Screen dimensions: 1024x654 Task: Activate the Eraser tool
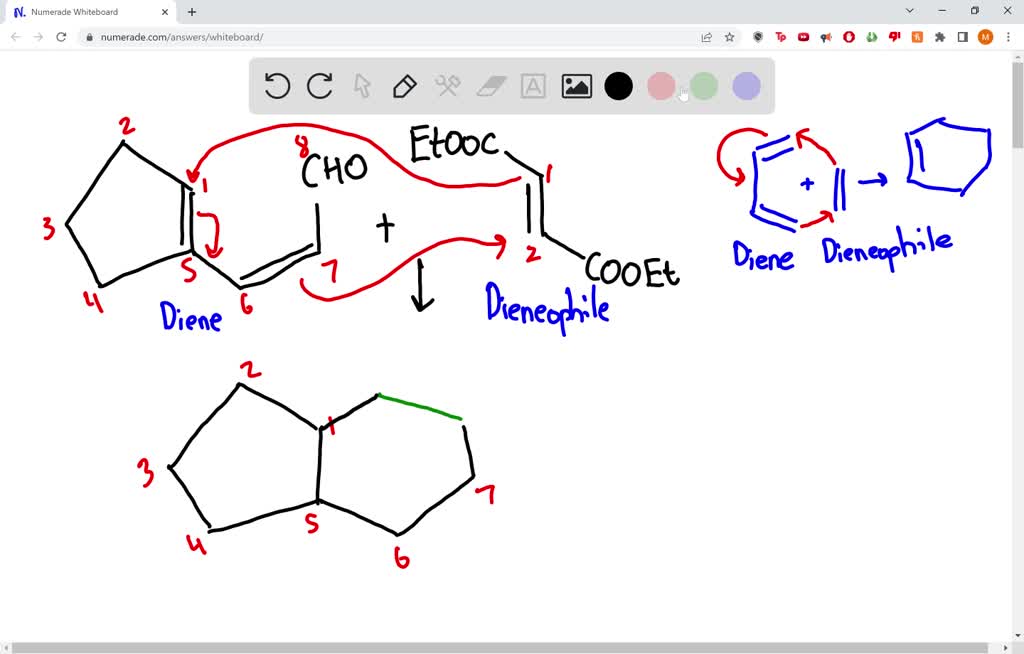489,86
